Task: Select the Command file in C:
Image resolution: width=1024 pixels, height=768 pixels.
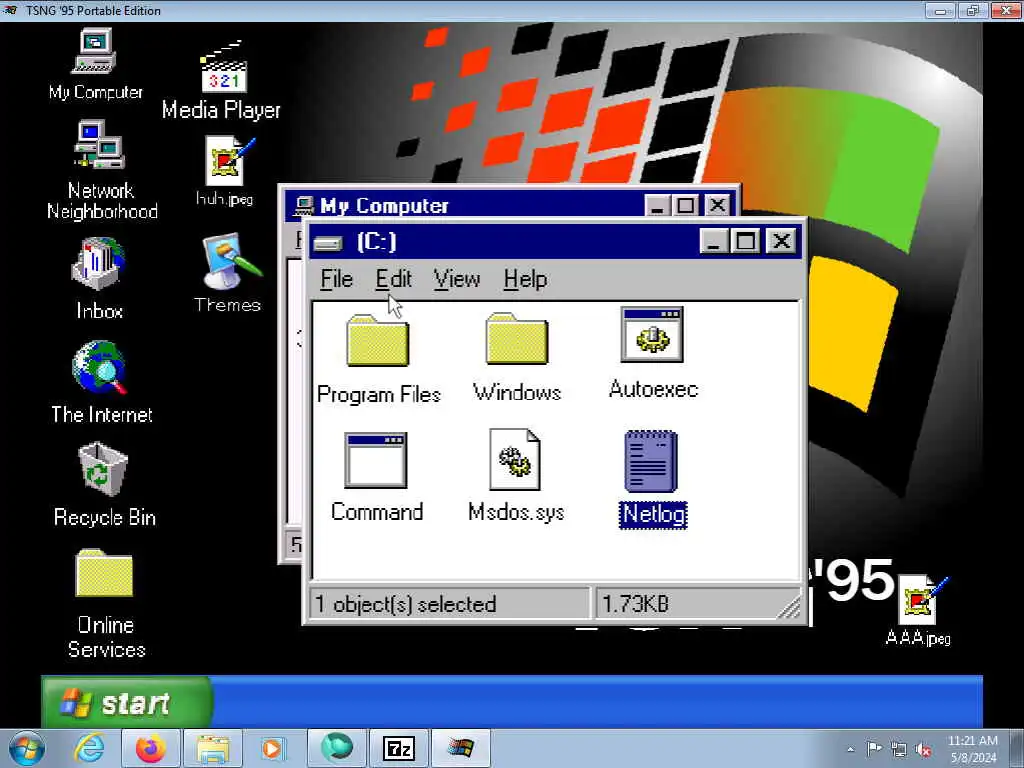Action: 377,477
